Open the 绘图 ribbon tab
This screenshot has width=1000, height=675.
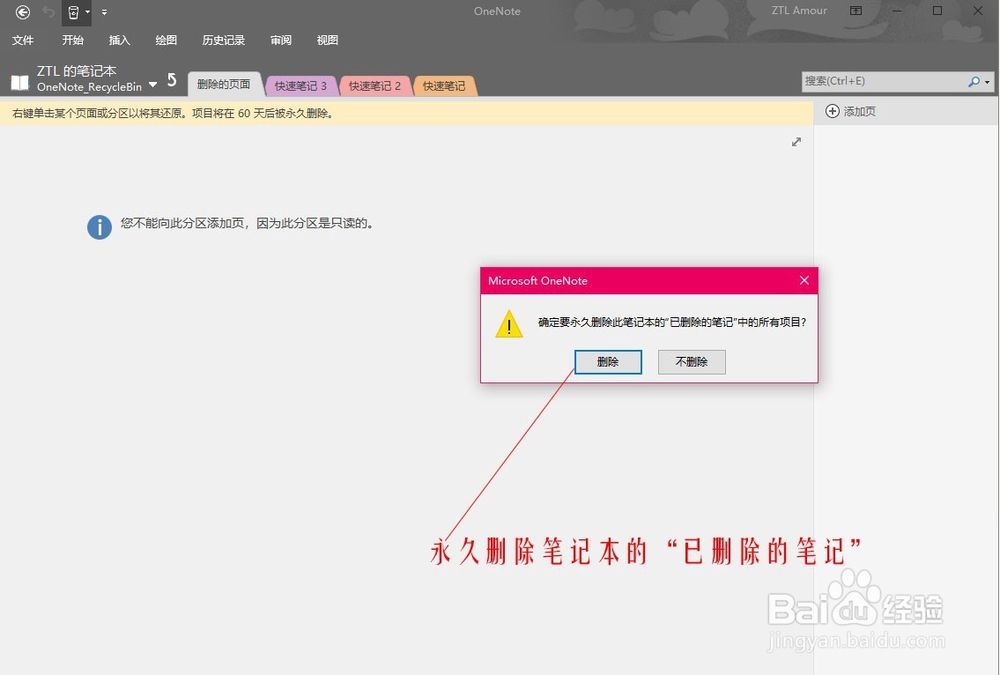[166, 40]
